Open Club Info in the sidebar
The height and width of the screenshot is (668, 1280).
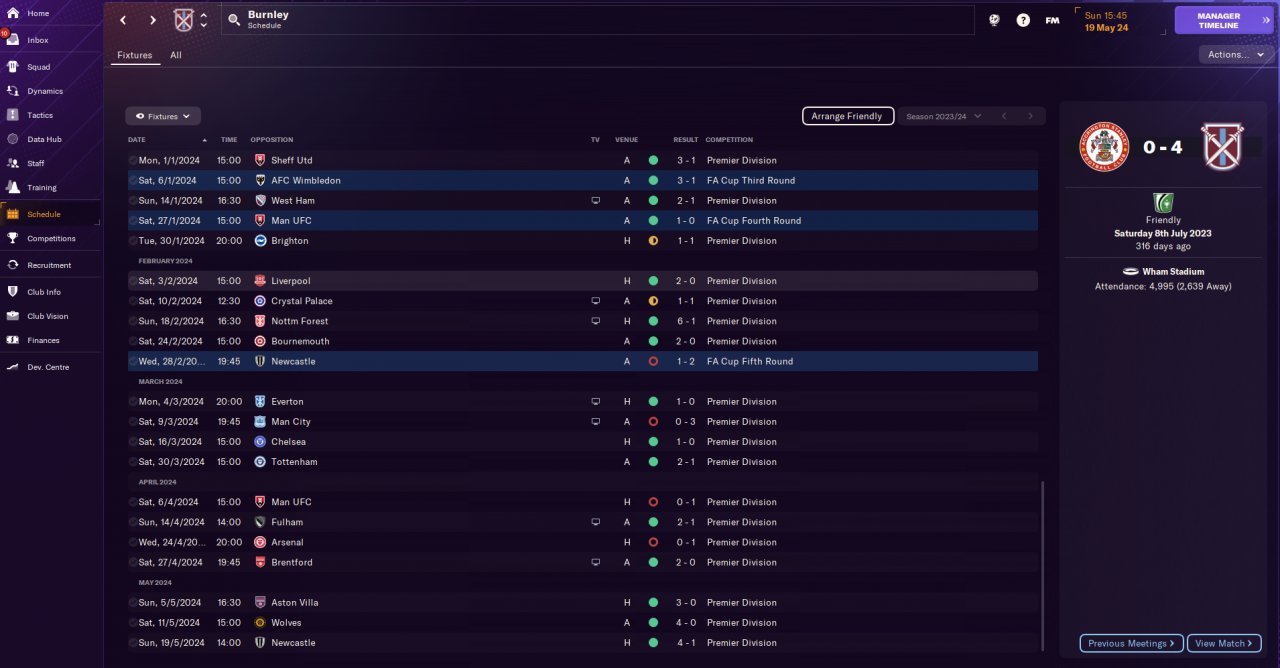[x=50, y=292]
